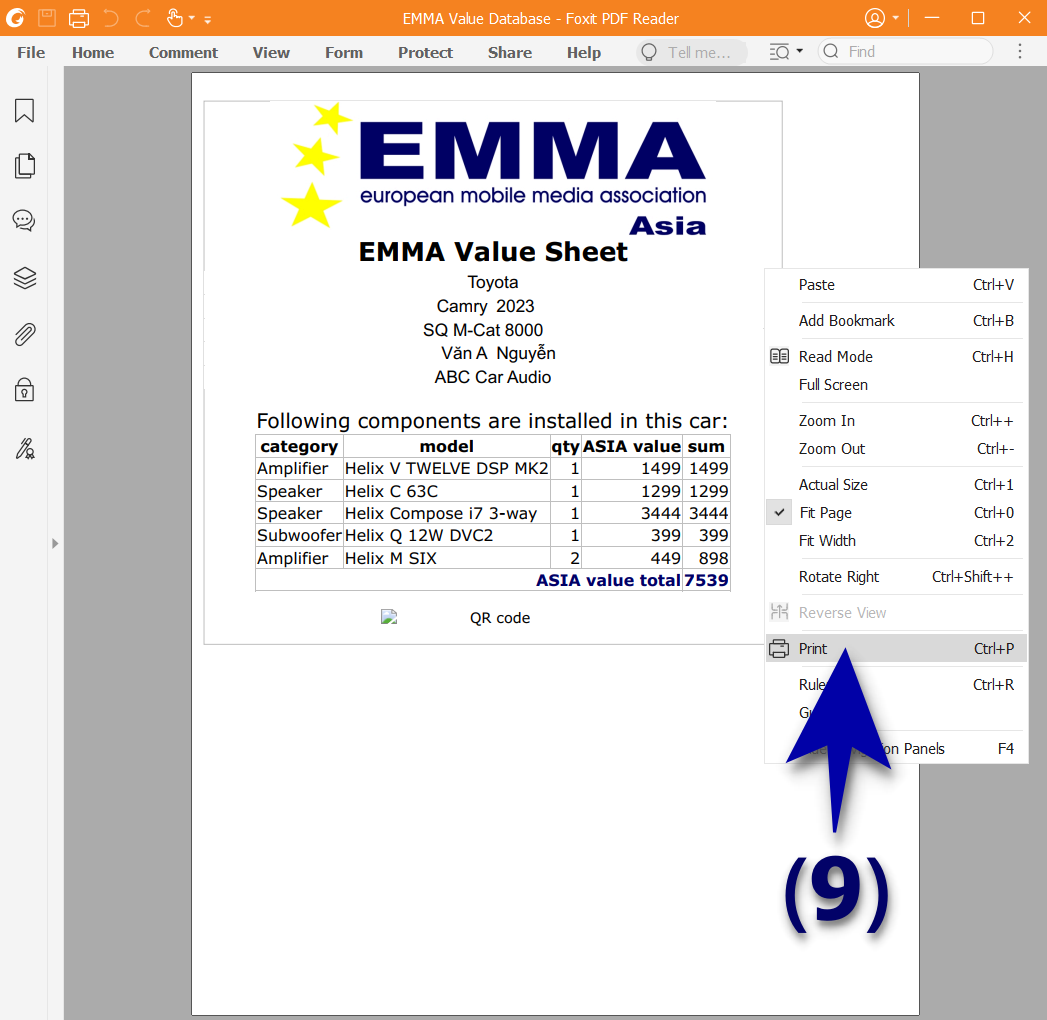Select Read Mode in context menu
Image resolution: width=1047 pixels, height=1020 pixels.
pos(895,357)
